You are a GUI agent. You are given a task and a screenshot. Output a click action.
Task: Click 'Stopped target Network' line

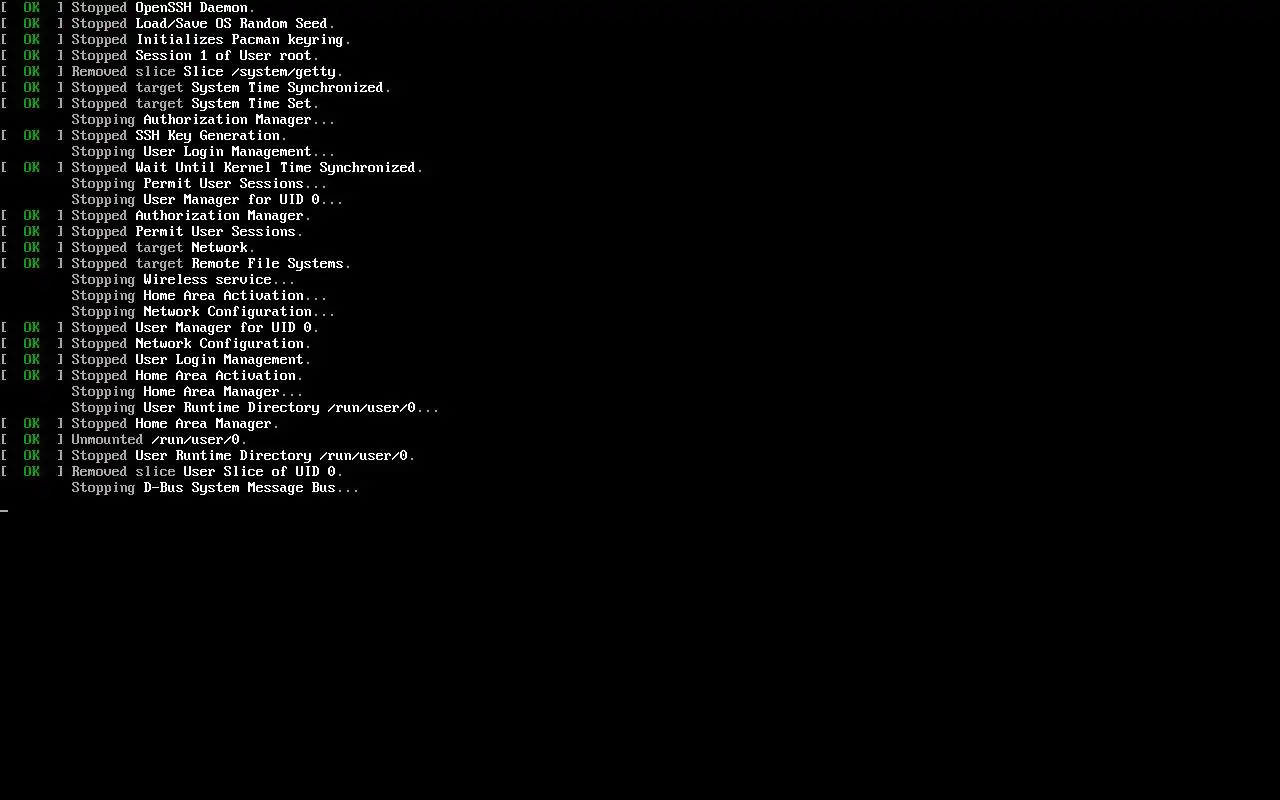(128, 248)
